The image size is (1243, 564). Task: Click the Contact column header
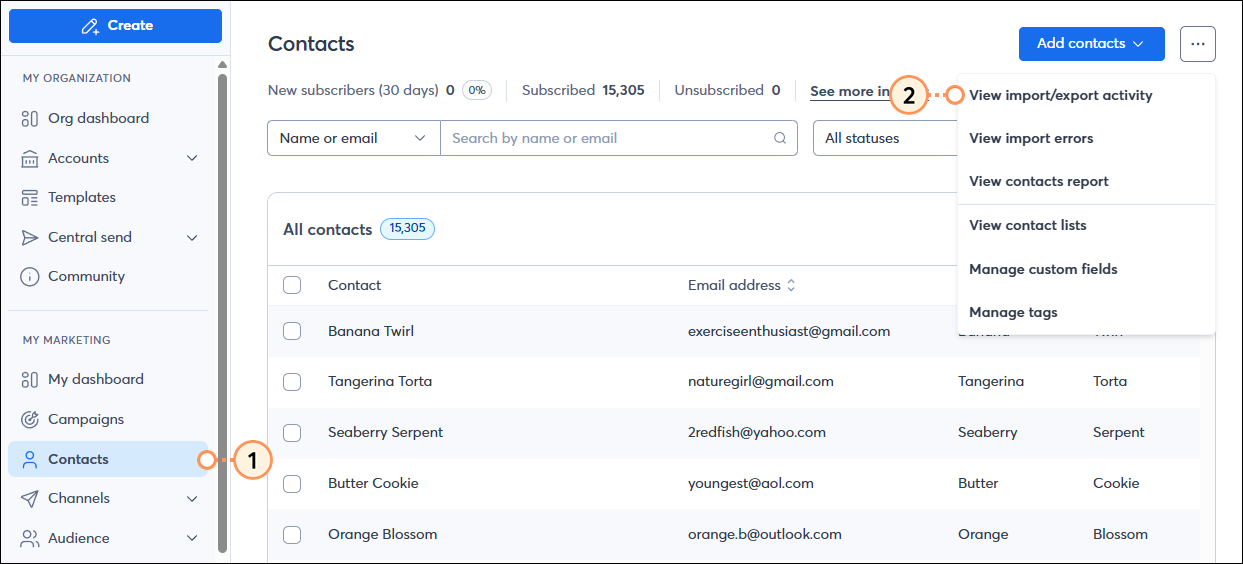point(354,285)
